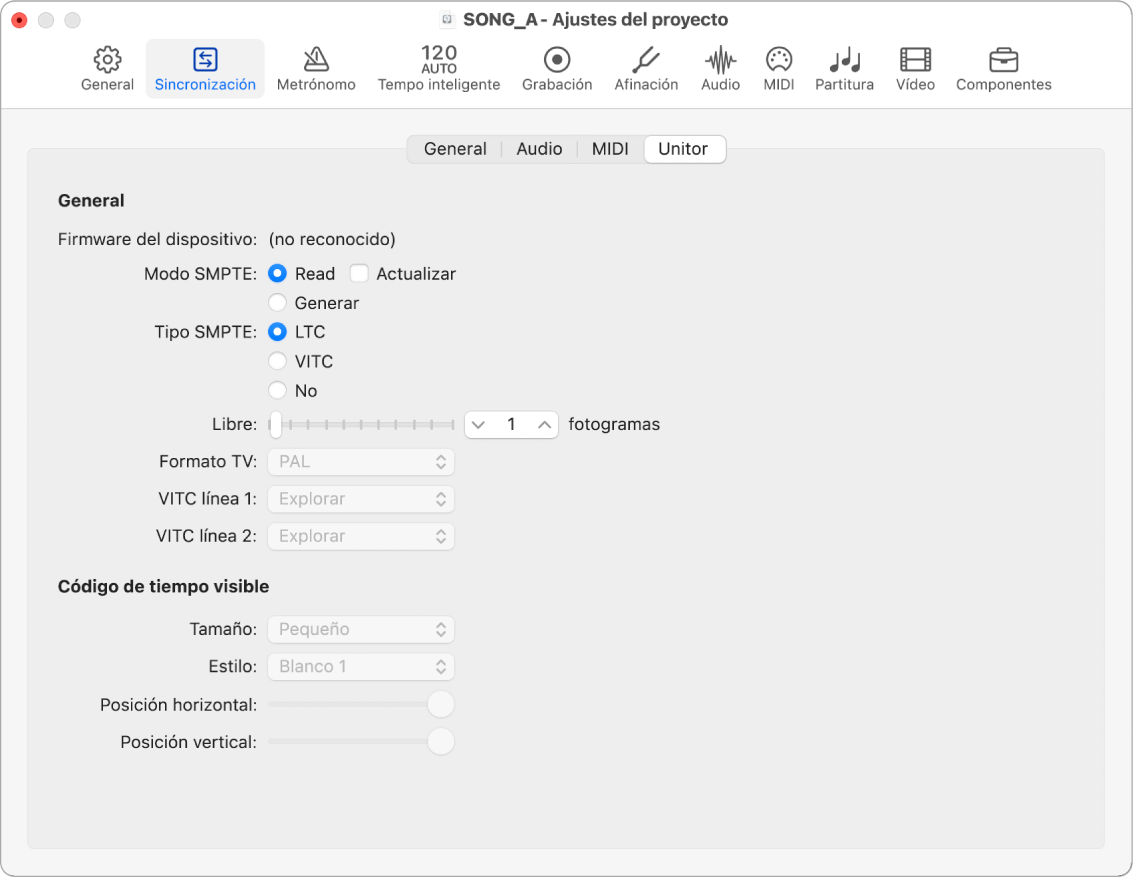
Task: Choose VITC as SMPTE type
Action: pyautogui.click(x=277, y=361)
